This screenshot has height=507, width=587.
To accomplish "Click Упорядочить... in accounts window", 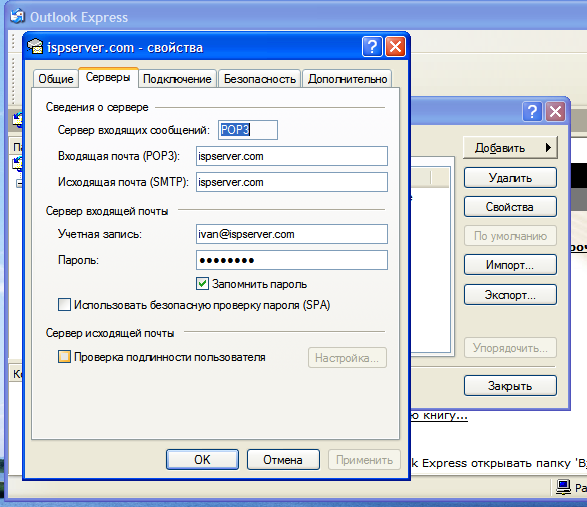I will (x=510, y=348).
